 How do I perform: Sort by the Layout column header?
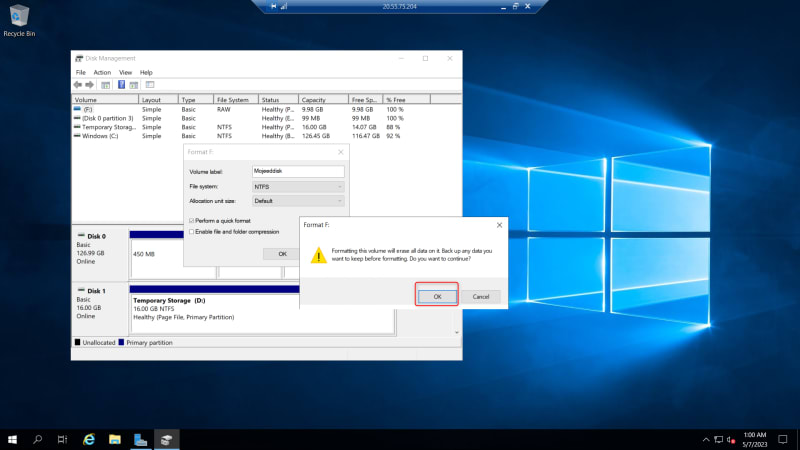point(158,99)
